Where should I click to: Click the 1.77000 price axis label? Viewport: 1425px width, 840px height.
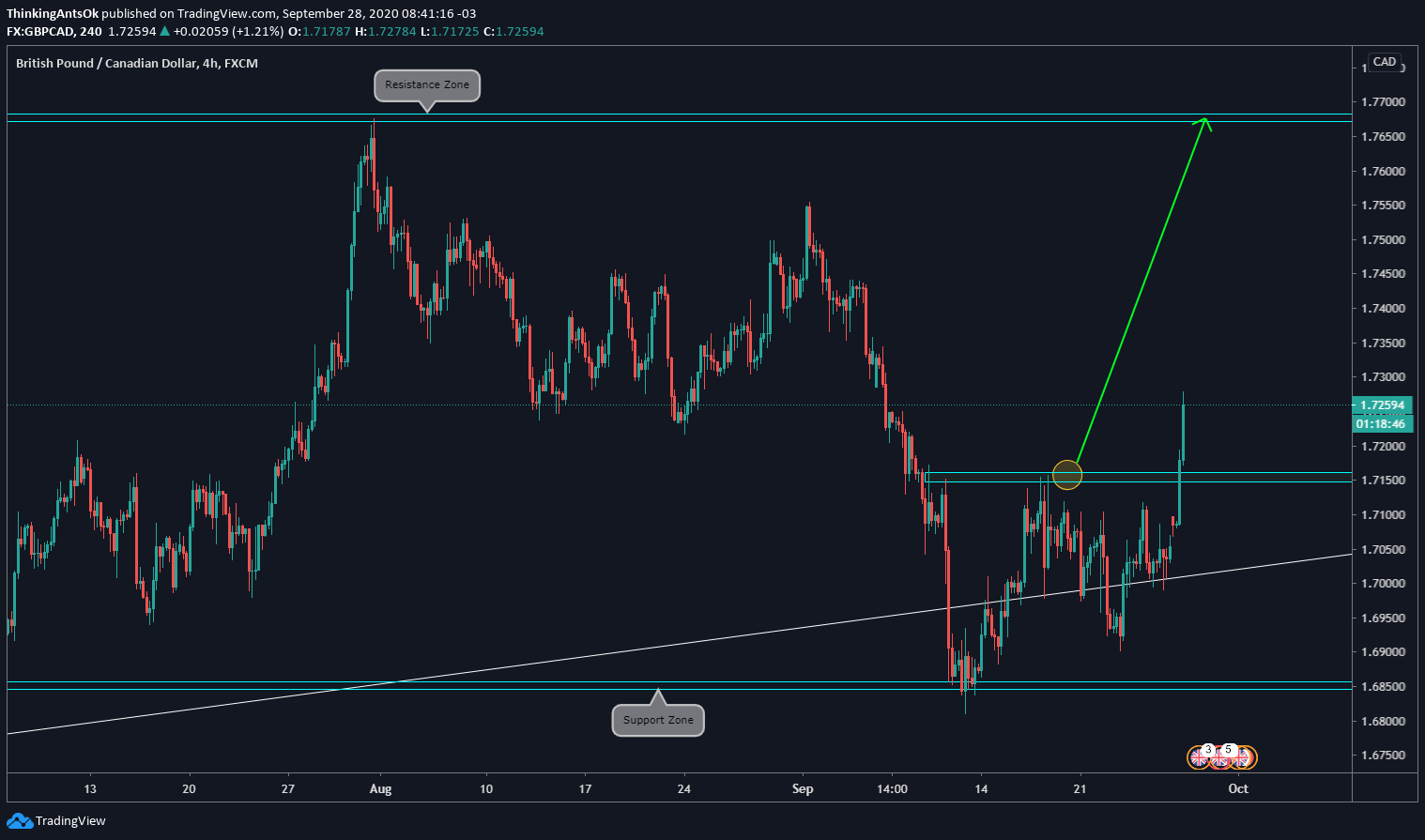pyautogui.click(x=1384, y=102)
